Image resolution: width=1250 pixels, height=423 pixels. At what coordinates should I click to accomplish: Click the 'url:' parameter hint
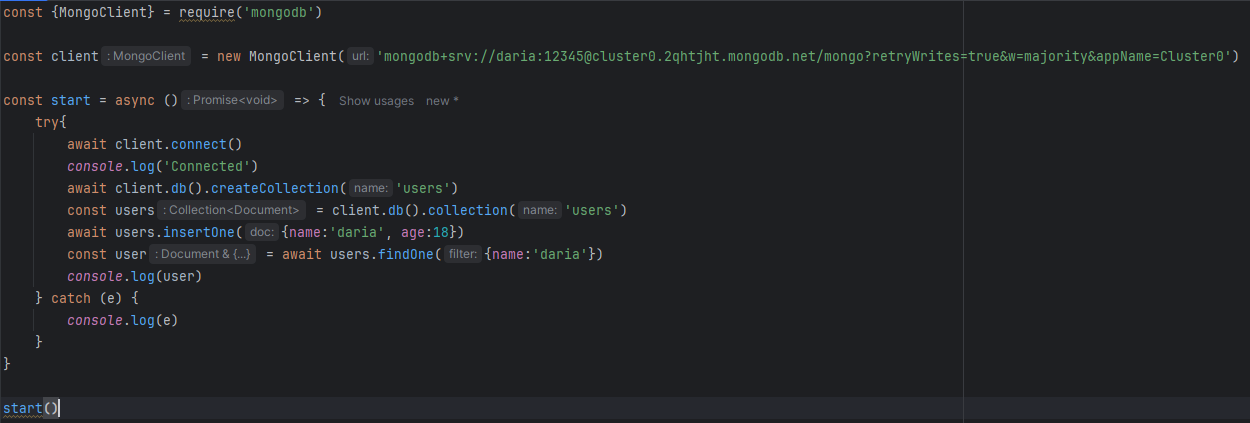tap(360, 56)
